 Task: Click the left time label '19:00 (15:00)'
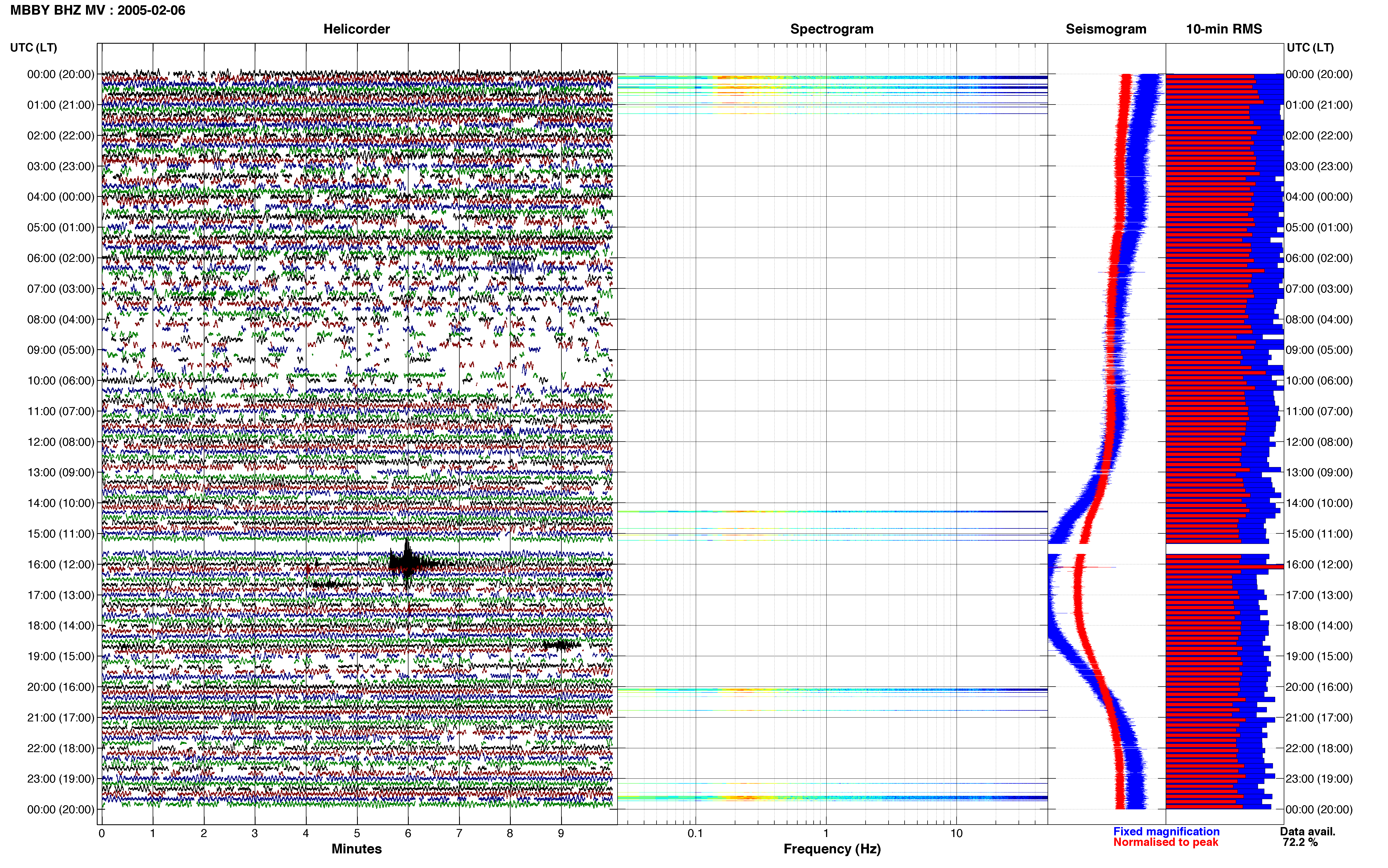click(x=60, y=656)
